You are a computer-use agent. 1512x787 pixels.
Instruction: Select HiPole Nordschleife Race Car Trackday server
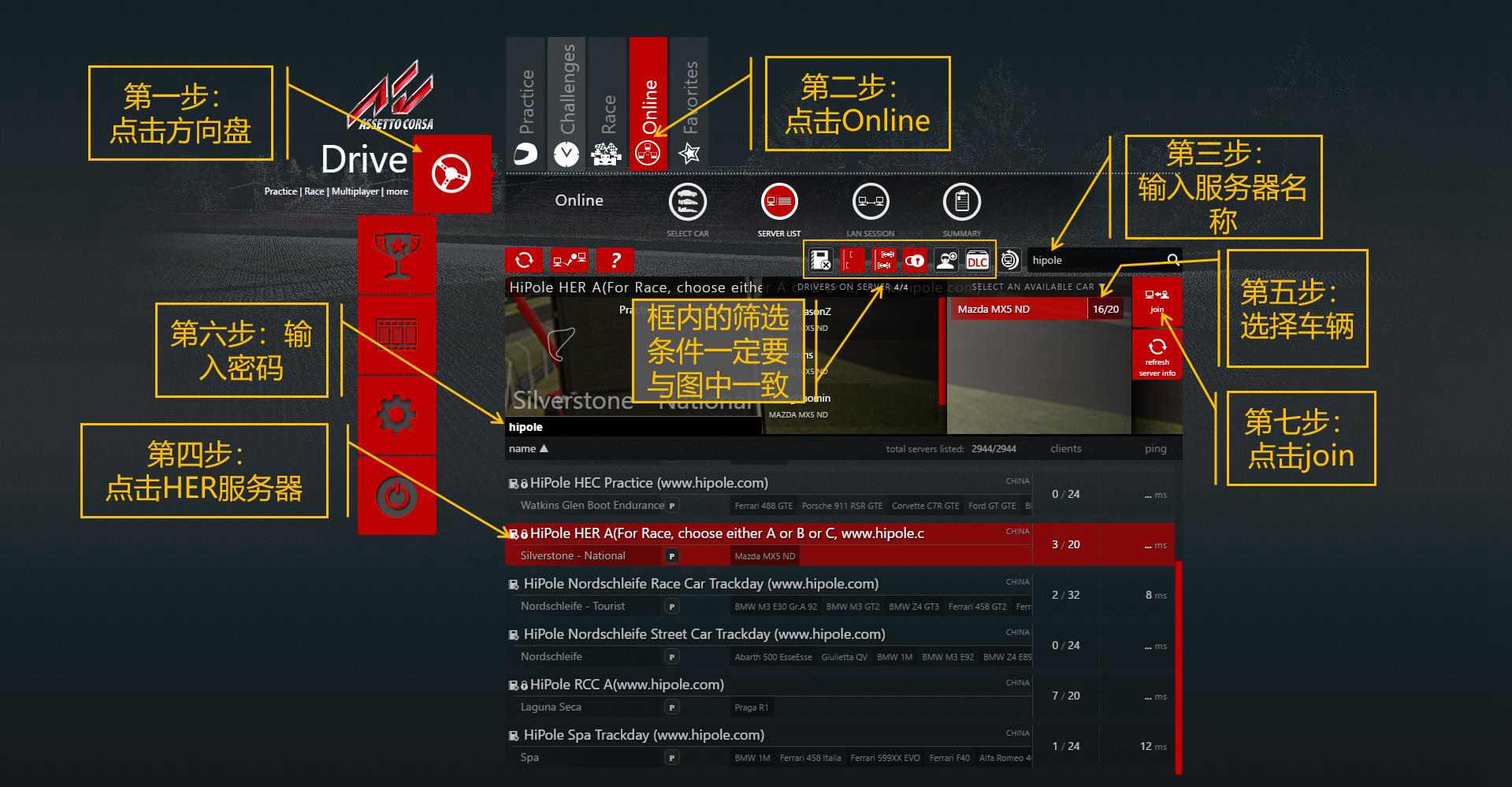click(x=840, y=595)
